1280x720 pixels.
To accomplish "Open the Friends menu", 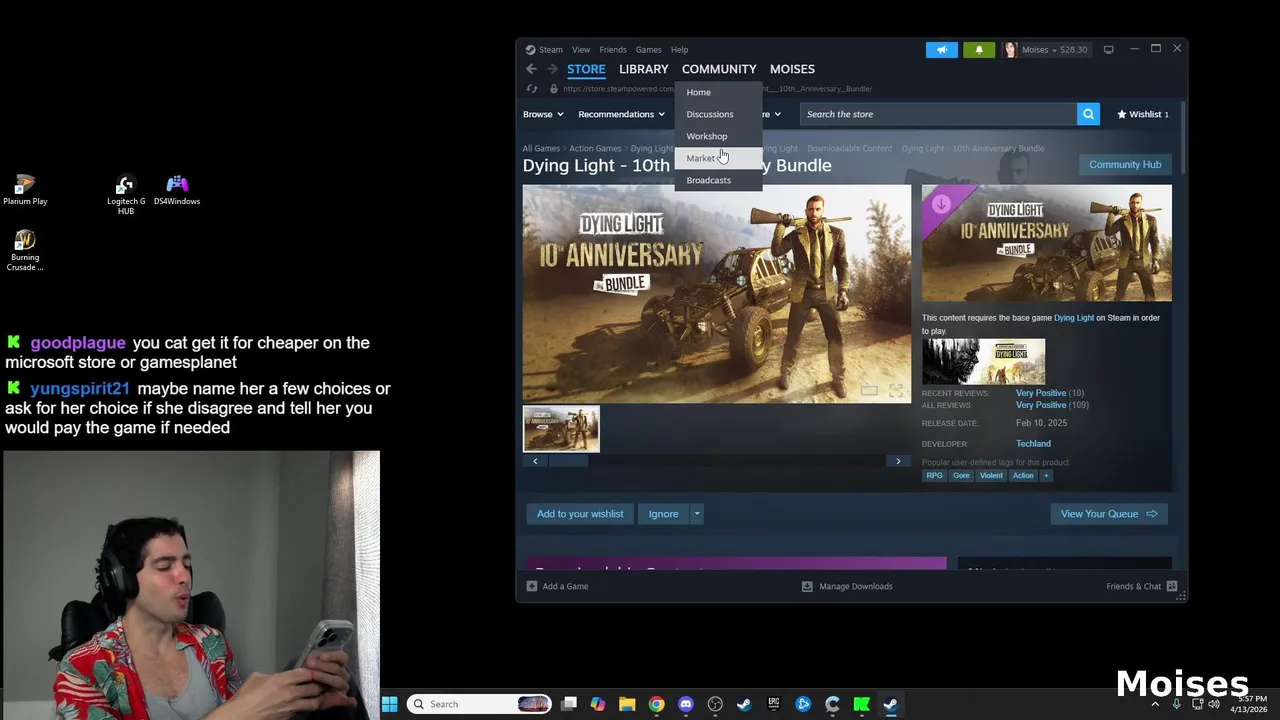I will pos(613,49).
